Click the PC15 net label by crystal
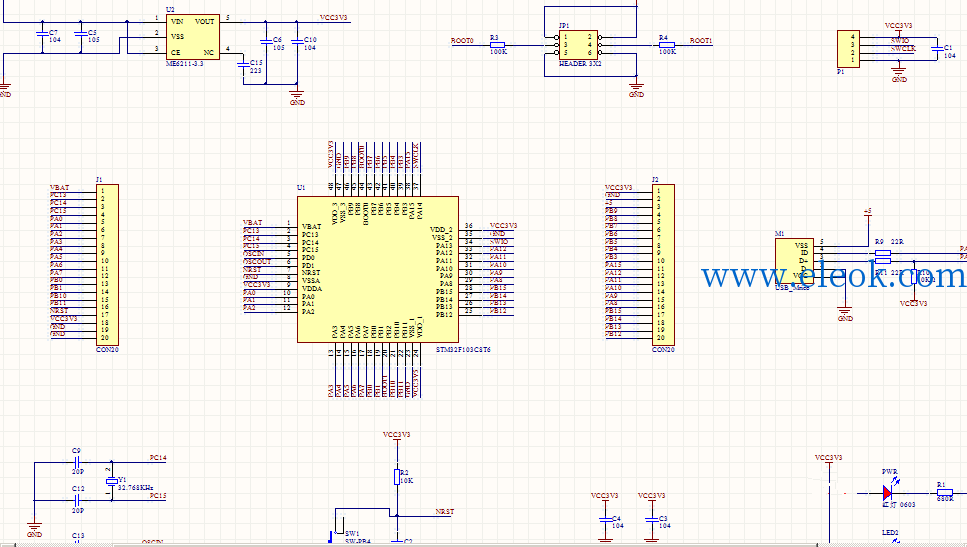The height and width of the screenshot is (547, 967). pyautogui.click(x=158, y=496)
